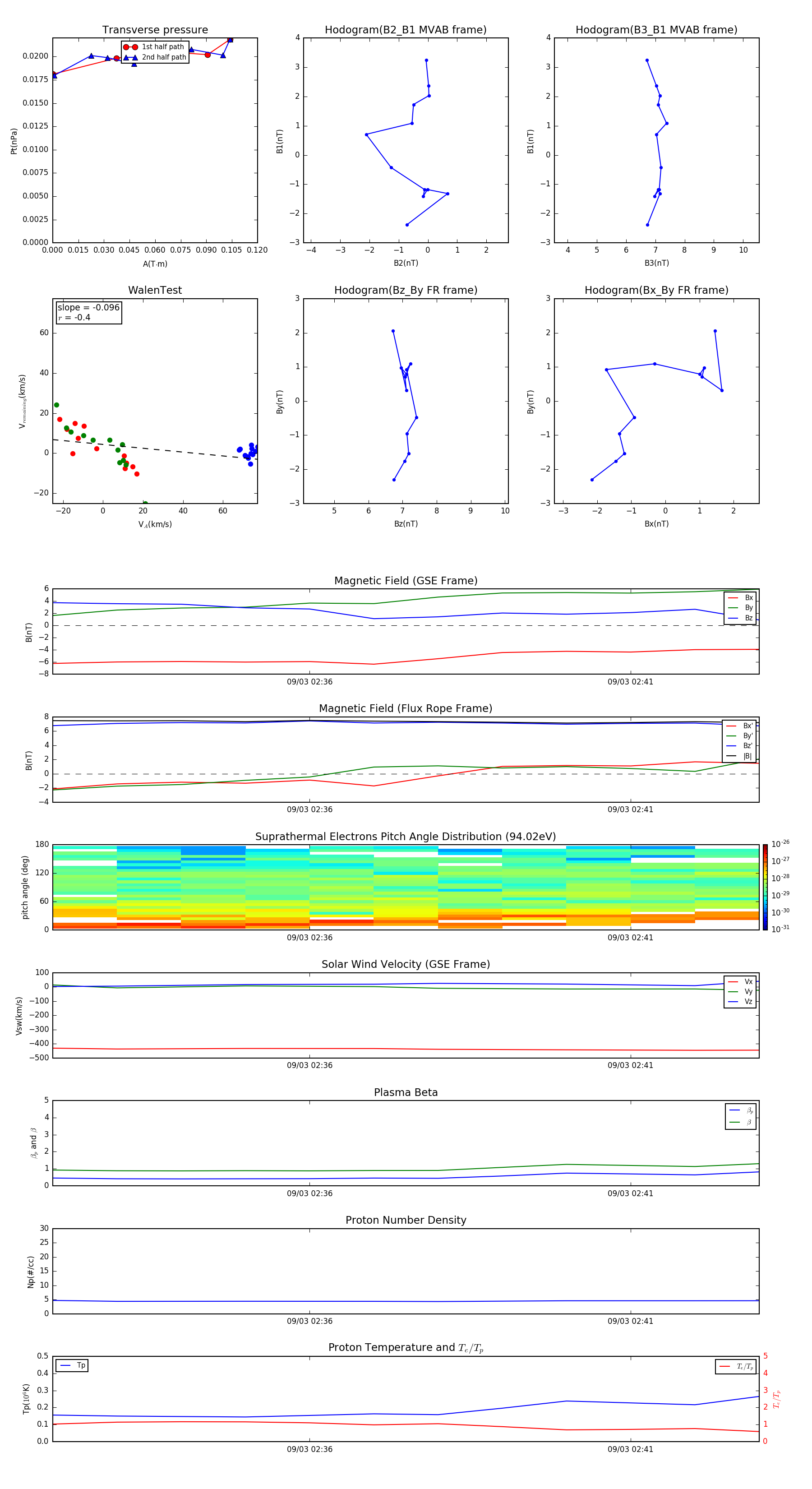This screenshot has width=812, height=1489.
Task: Select the 'slope = -0.096' annotation
Action: (x=88, y=308)
